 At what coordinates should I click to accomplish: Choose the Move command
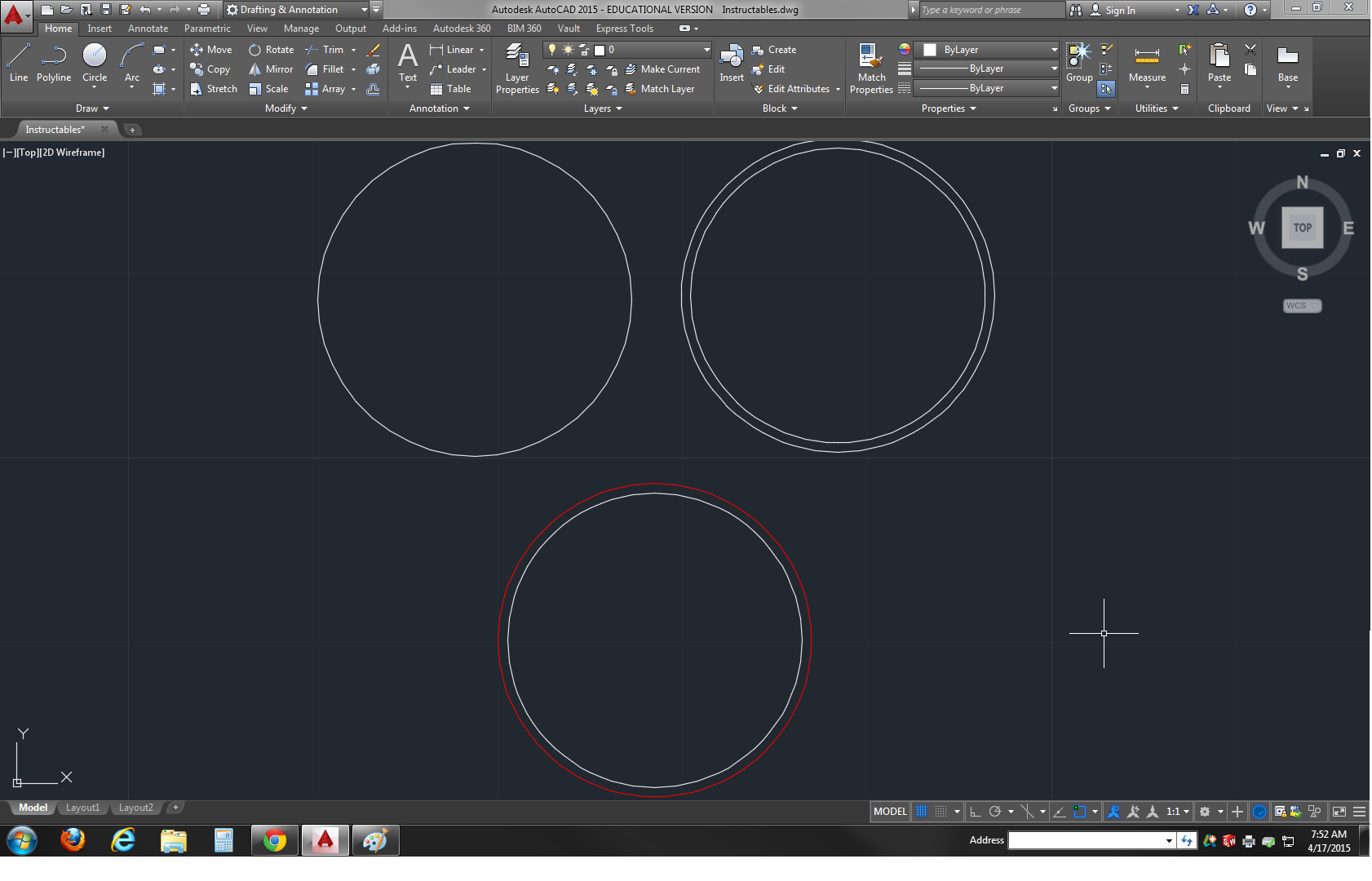click(x=211, y=50)
